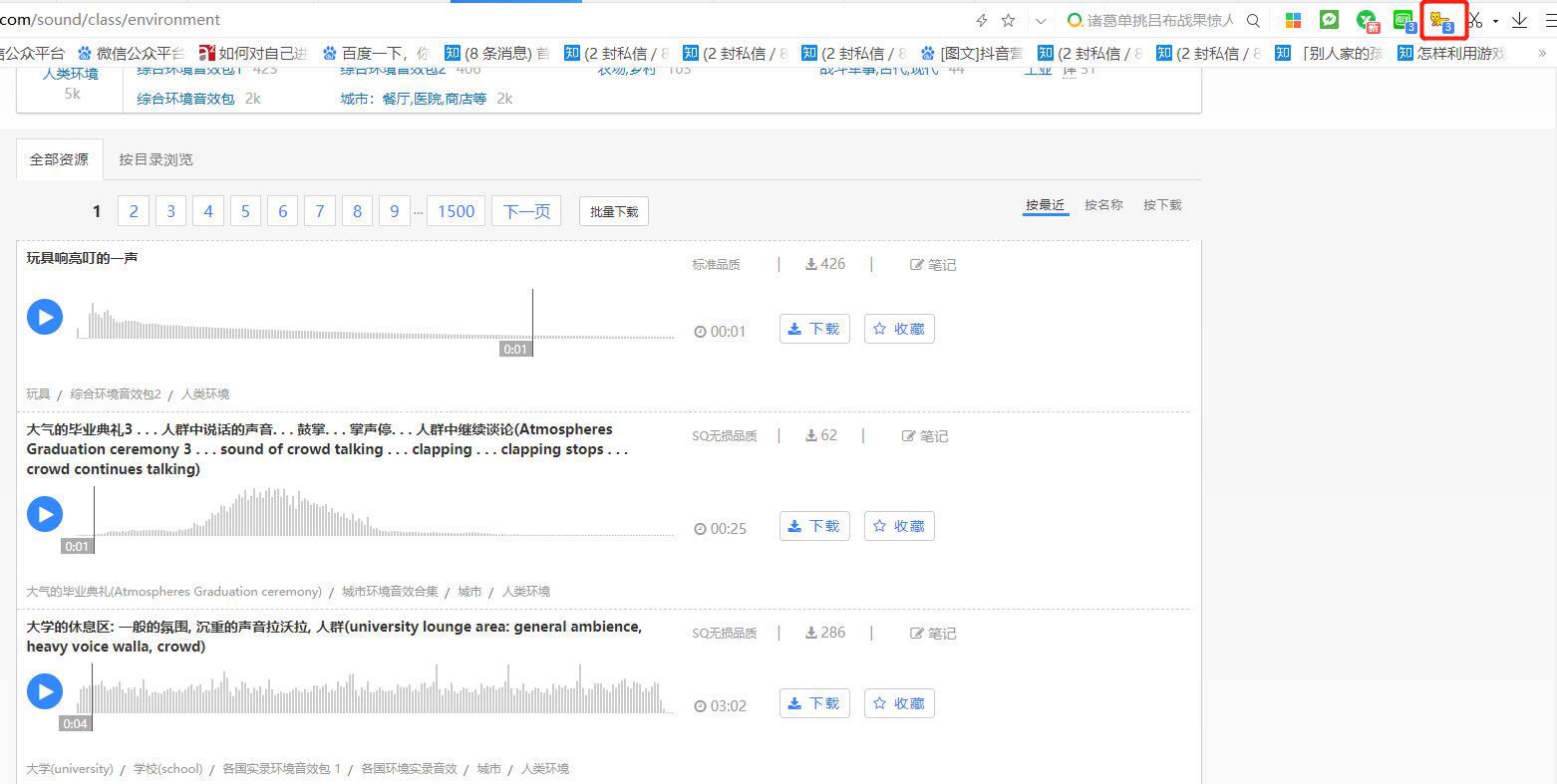The height and width of the screenshot is (784, 1557).
Task: Click the address bar search magnifier
Action: (x=1254, y=20)
